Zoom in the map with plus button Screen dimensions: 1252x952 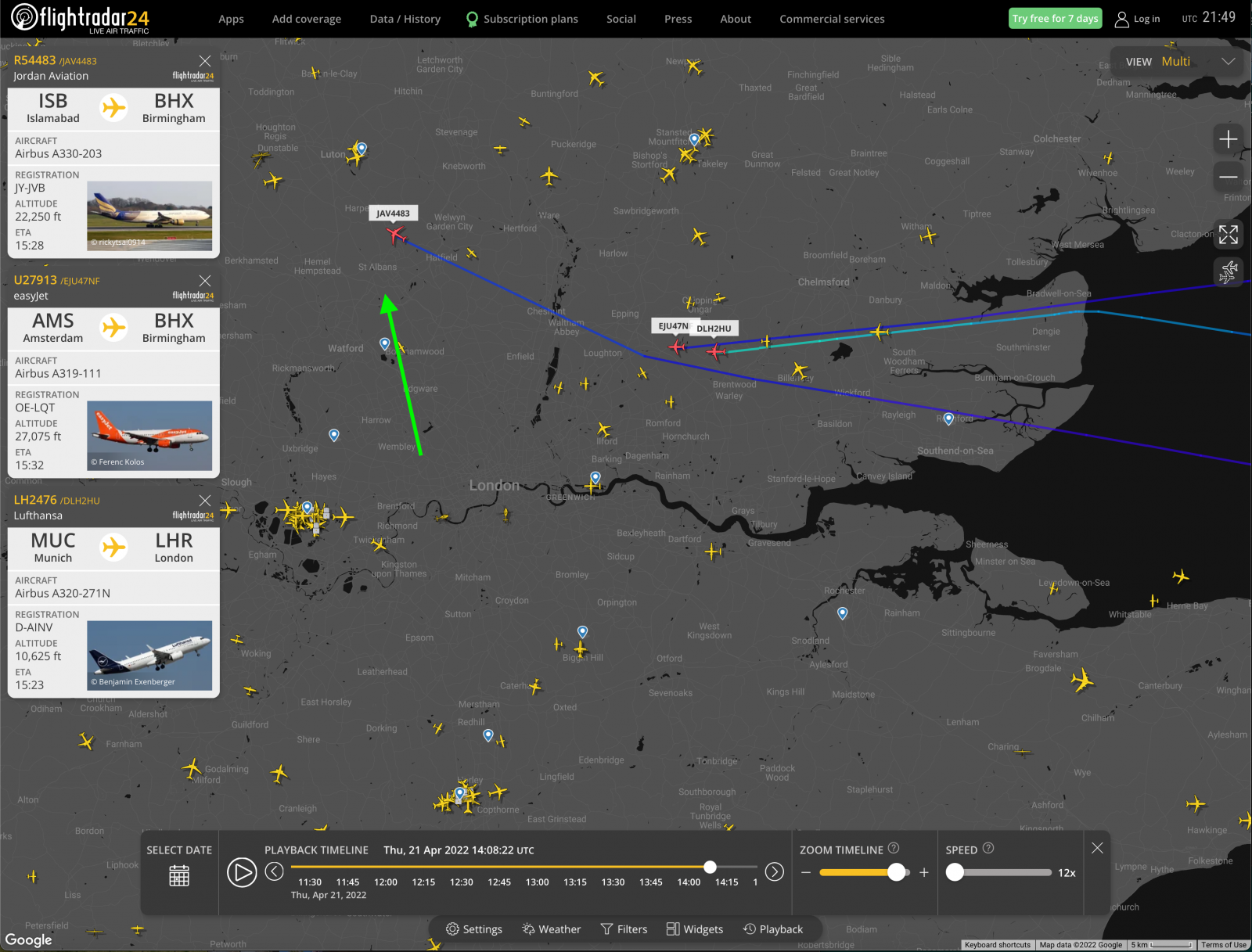[1228, 139]
